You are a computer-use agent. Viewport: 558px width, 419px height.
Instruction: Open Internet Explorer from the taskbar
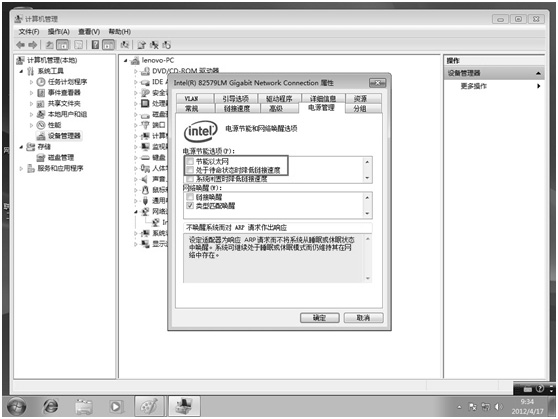point(50,406)
